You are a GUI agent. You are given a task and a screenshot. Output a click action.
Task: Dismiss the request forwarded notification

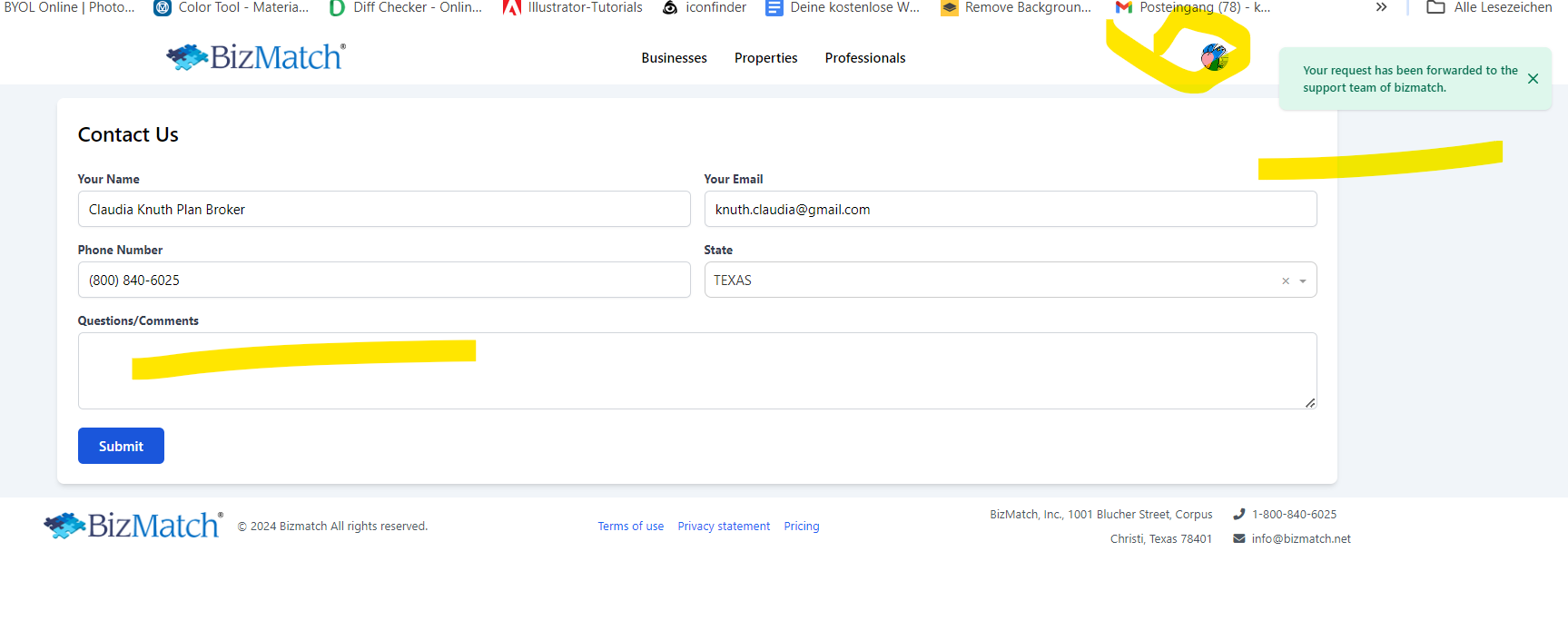coord(1533,79)
